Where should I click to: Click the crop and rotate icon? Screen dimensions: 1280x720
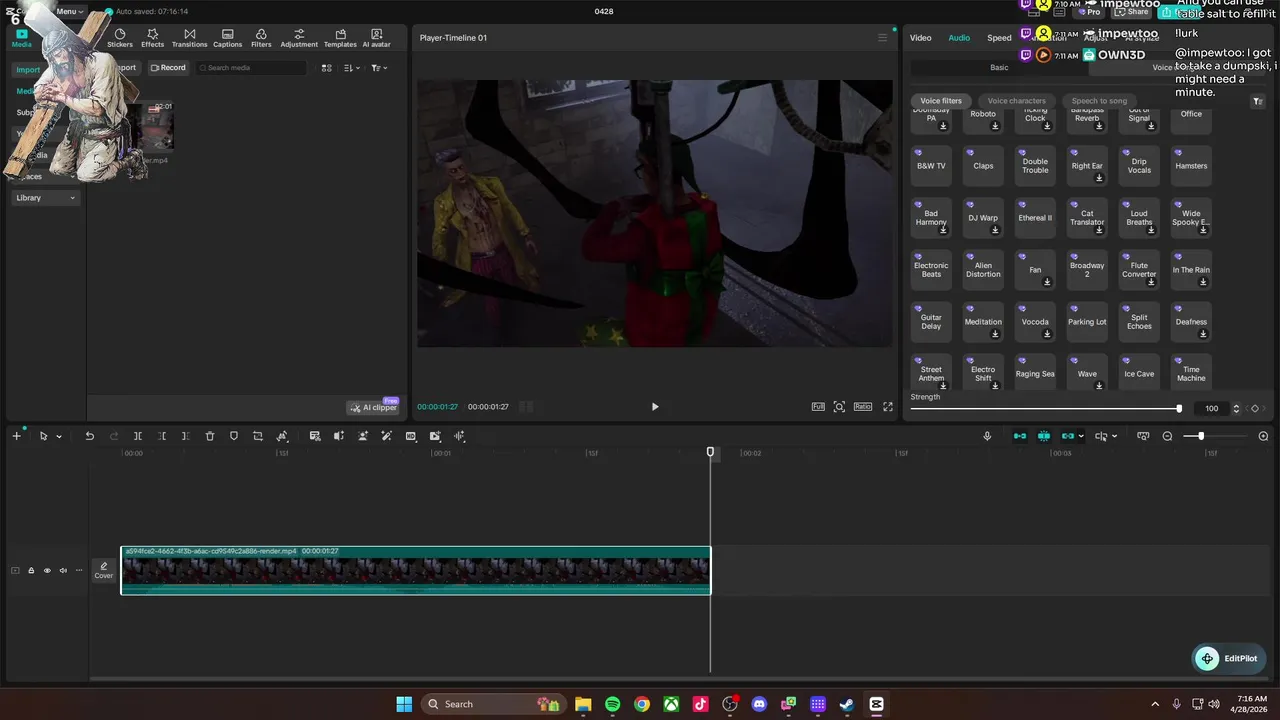tap(258, 436)
